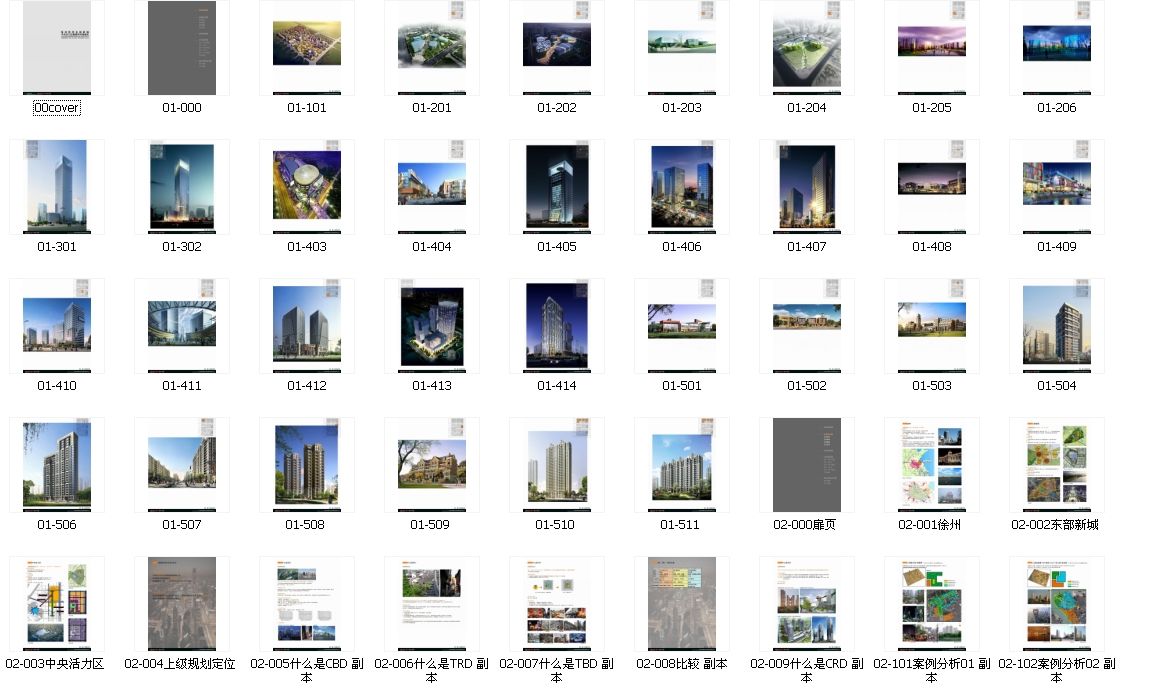The image size is (1155, 689).
Task: View the night scene image 01-201
Action: point(431,47)
